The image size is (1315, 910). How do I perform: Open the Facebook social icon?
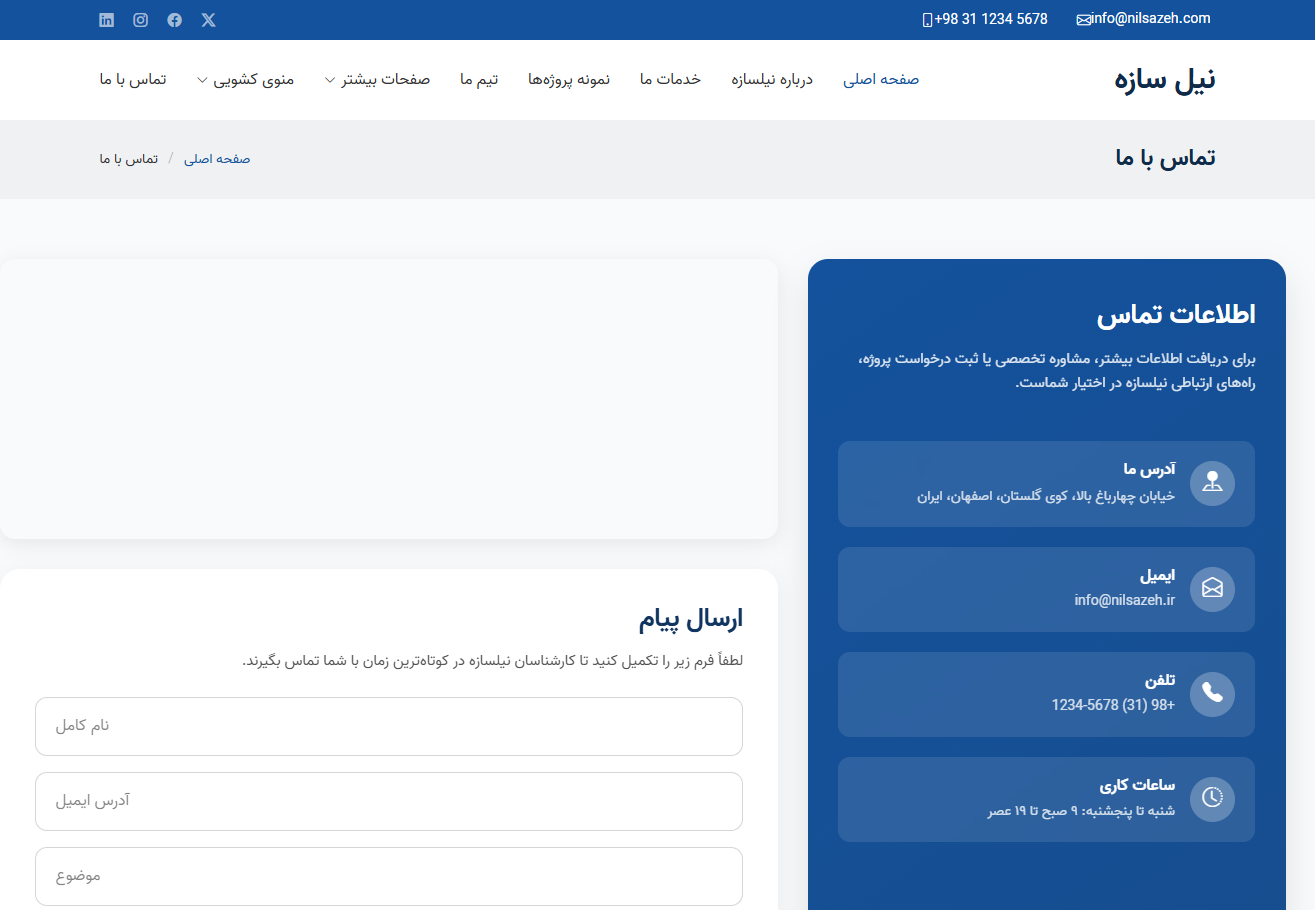coord(174,19)
